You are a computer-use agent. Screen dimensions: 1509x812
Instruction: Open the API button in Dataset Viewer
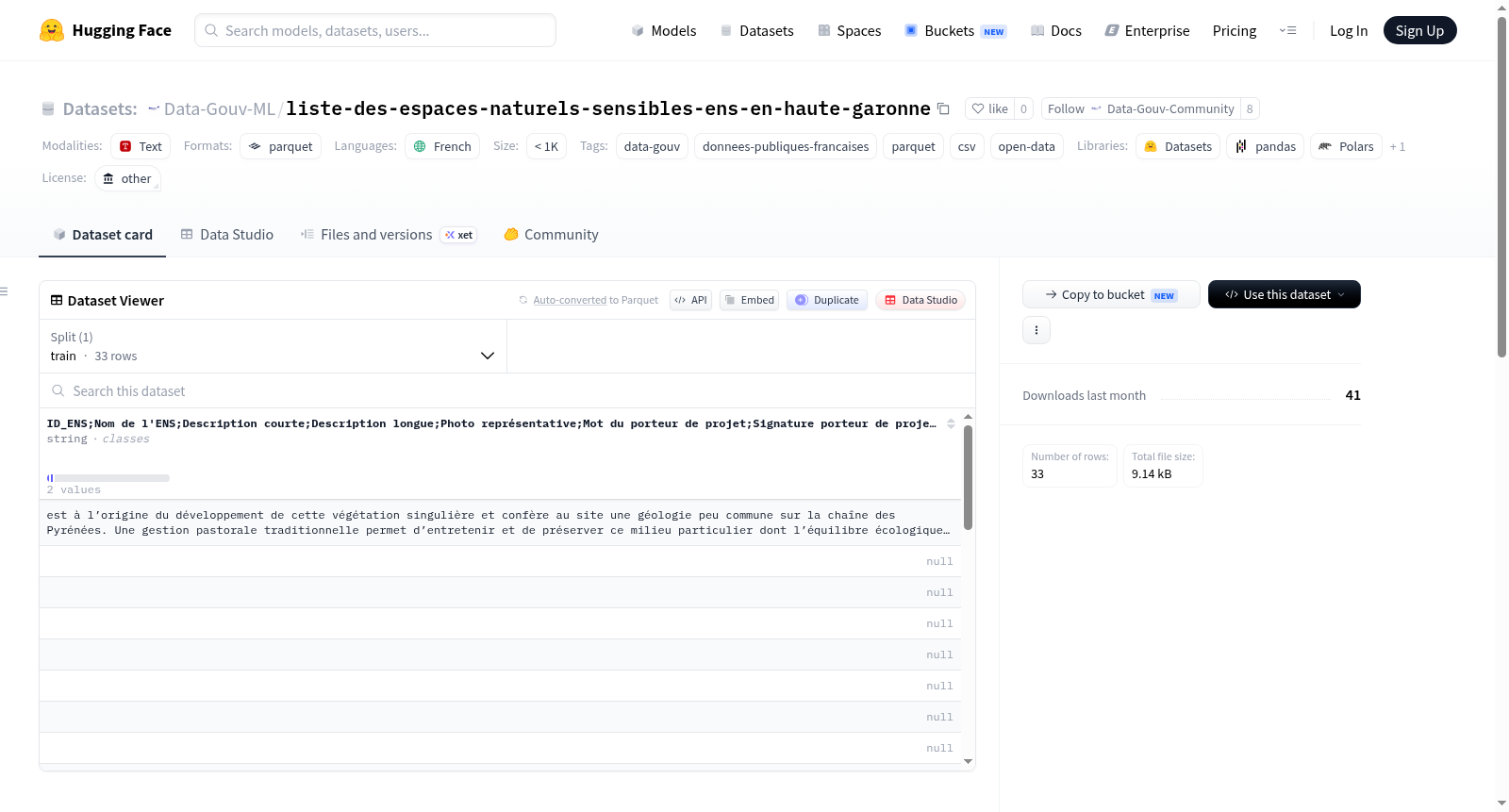(x=690, y=300)
